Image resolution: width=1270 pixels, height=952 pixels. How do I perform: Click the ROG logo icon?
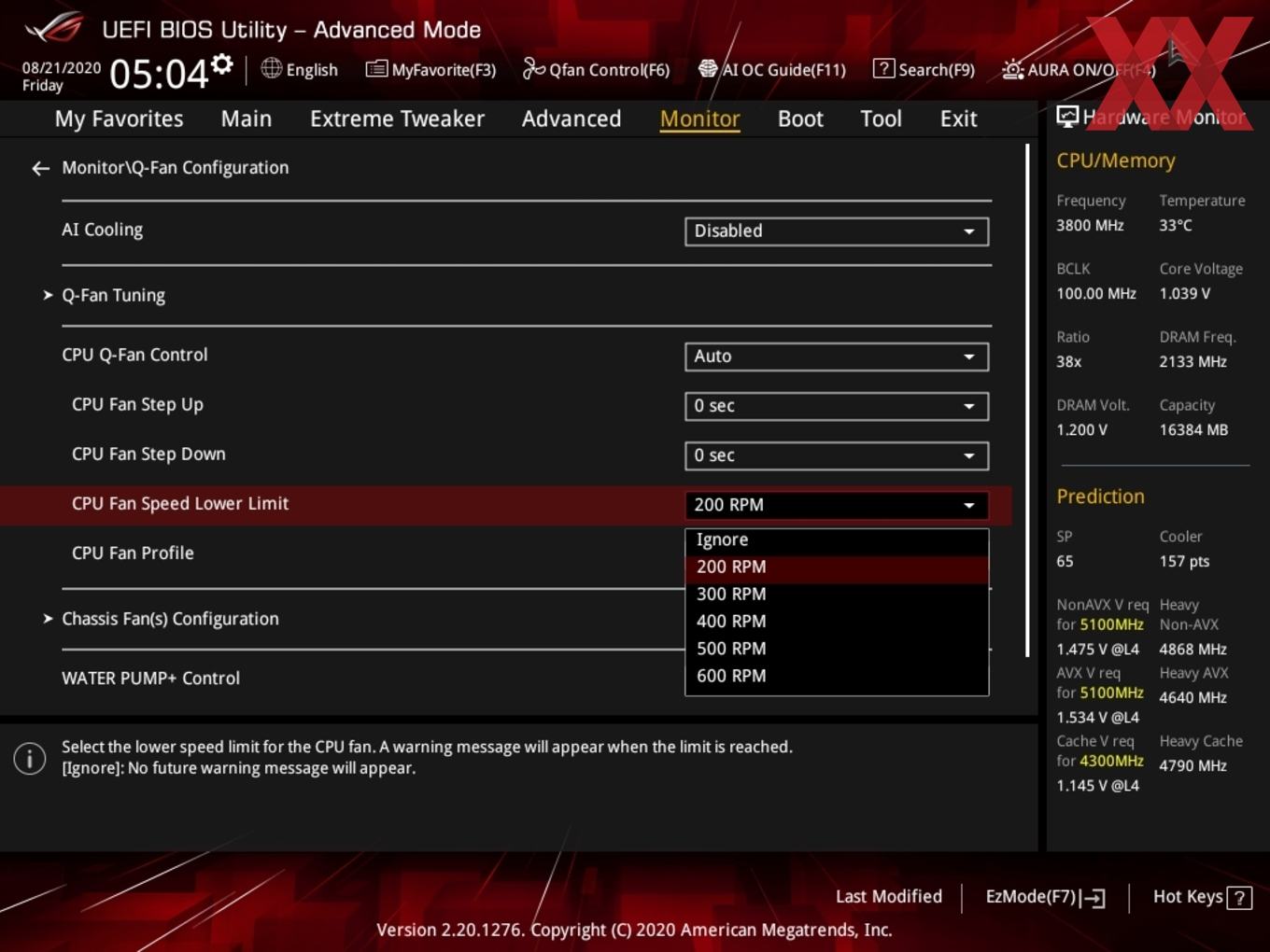pyautogui.click(x=54, y=28)
